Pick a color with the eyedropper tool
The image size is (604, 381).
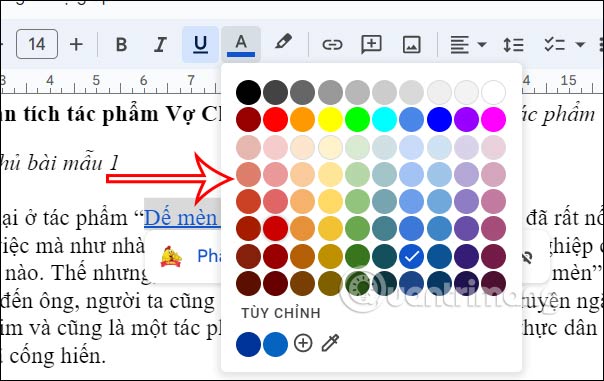pos(330,343)
